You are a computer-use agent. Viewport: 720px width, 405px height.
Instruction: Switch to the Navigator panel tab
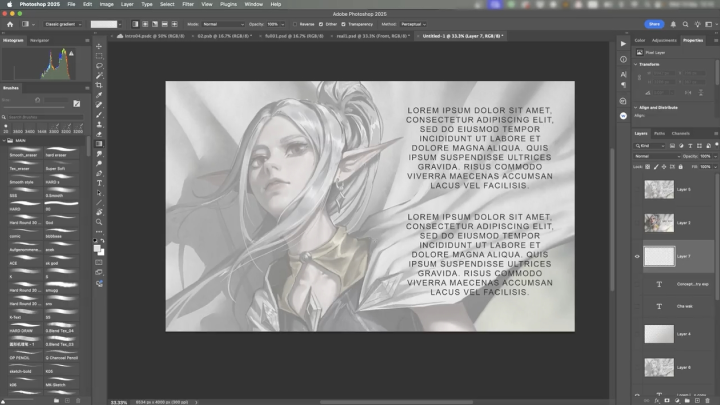(40, 40)
